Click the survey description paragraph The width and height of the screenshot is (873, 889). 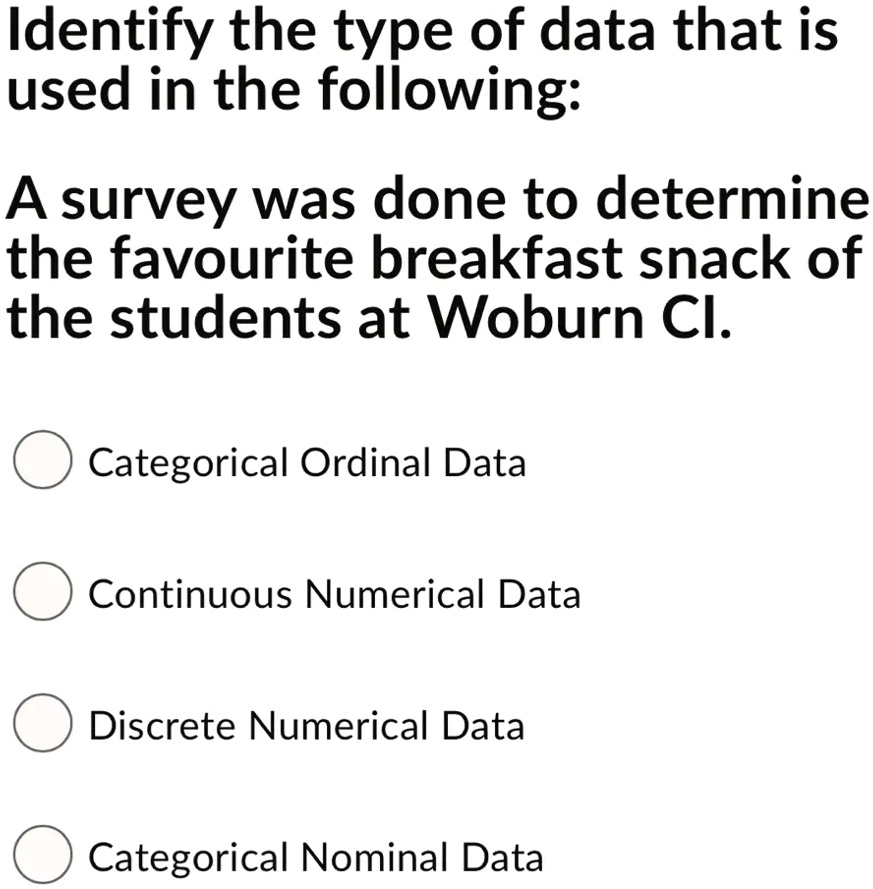coord(430,256)
